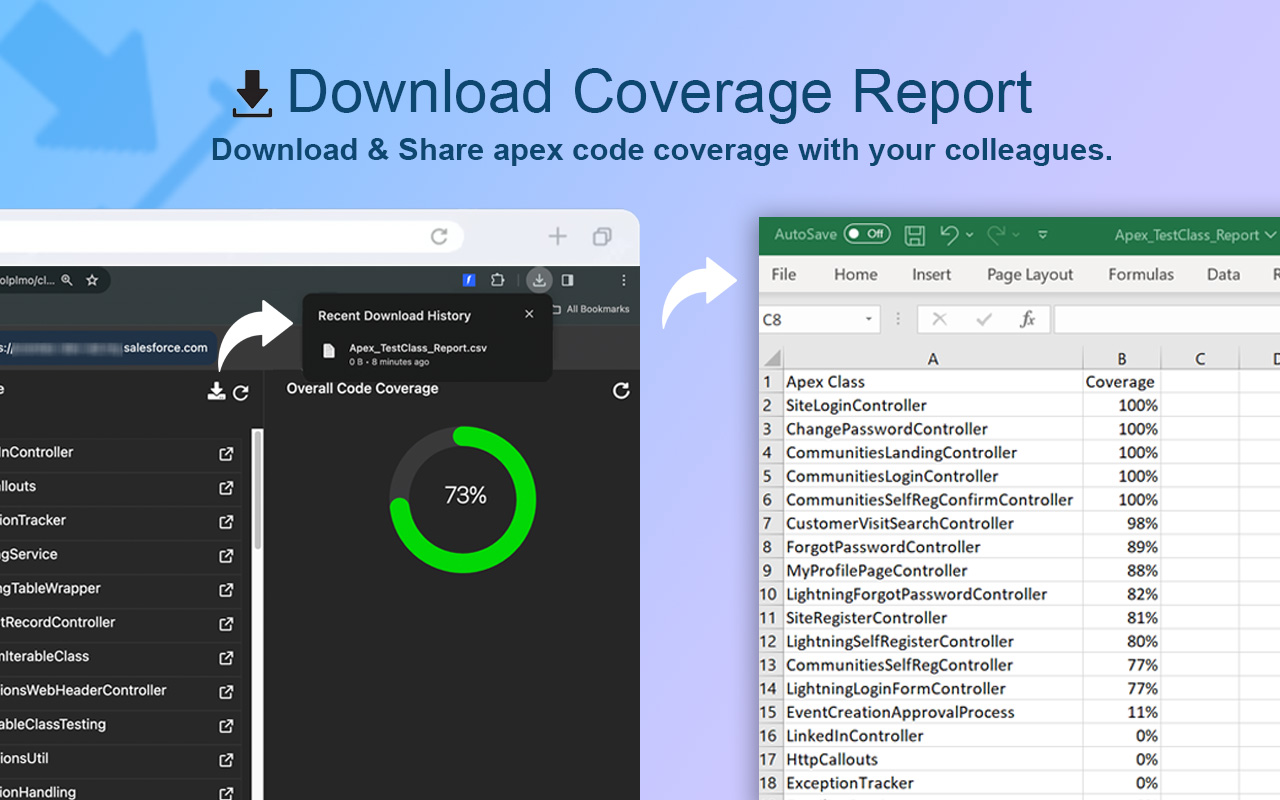Click the Excel Undo icon

click(949, 235)
